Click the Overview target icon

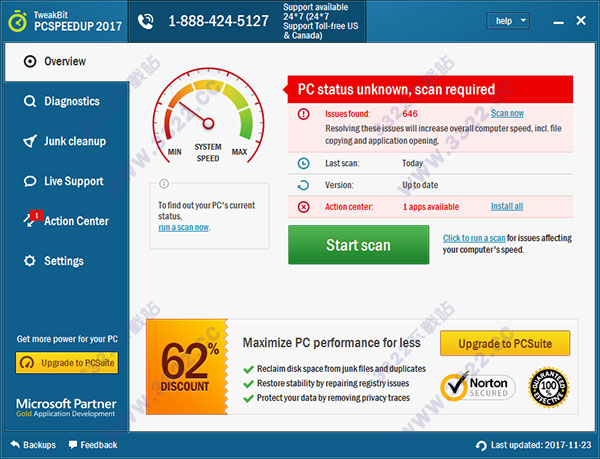(30, 61)
